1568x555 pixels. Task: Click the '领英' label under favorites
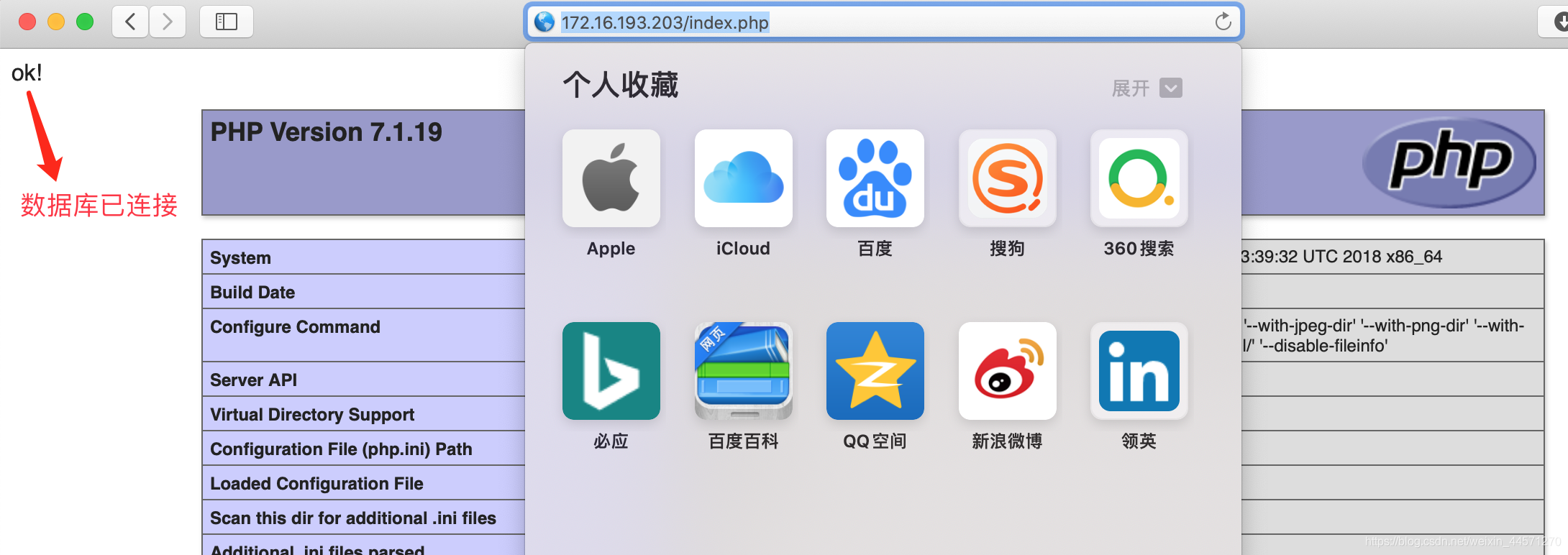tap(1139, 441)
